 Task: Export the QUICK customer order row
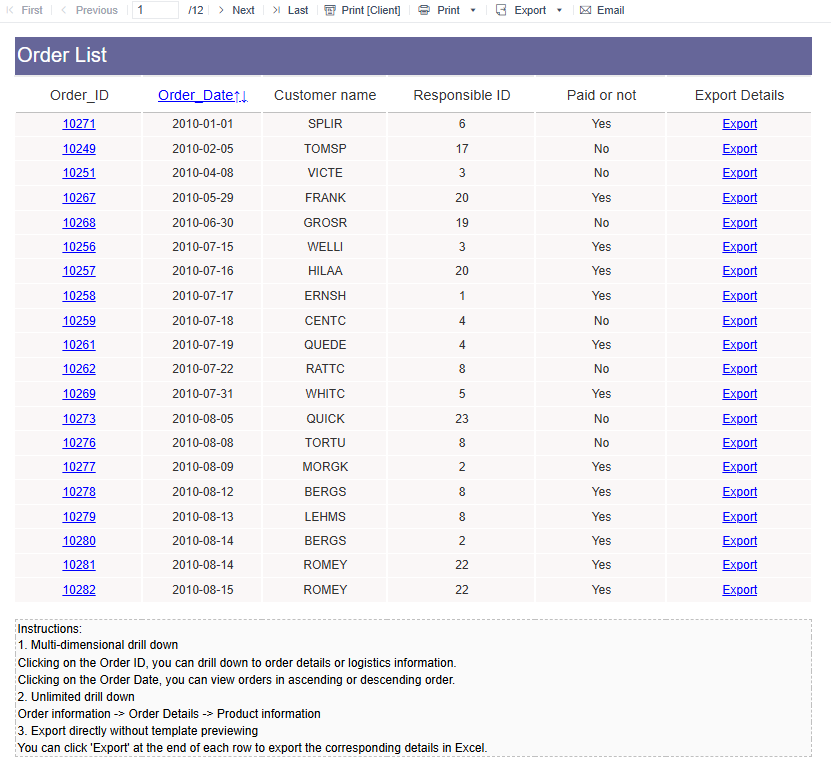point(739,419)
